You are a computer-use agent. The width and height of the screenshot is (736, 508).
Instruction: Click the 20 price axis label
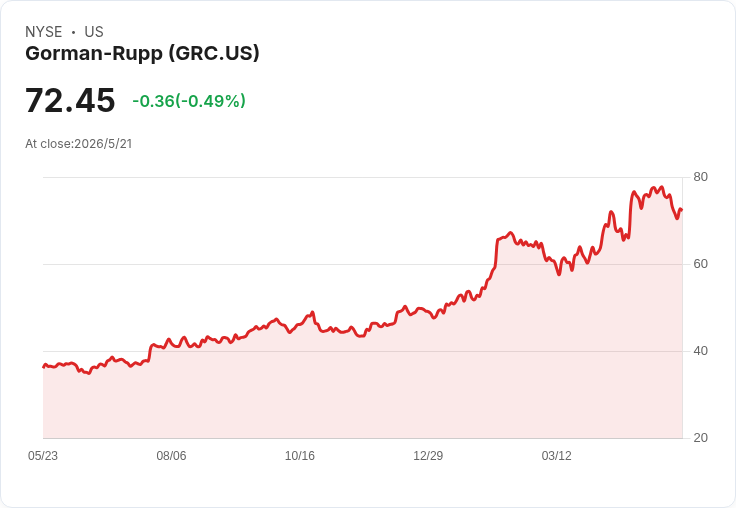[700, 438]
